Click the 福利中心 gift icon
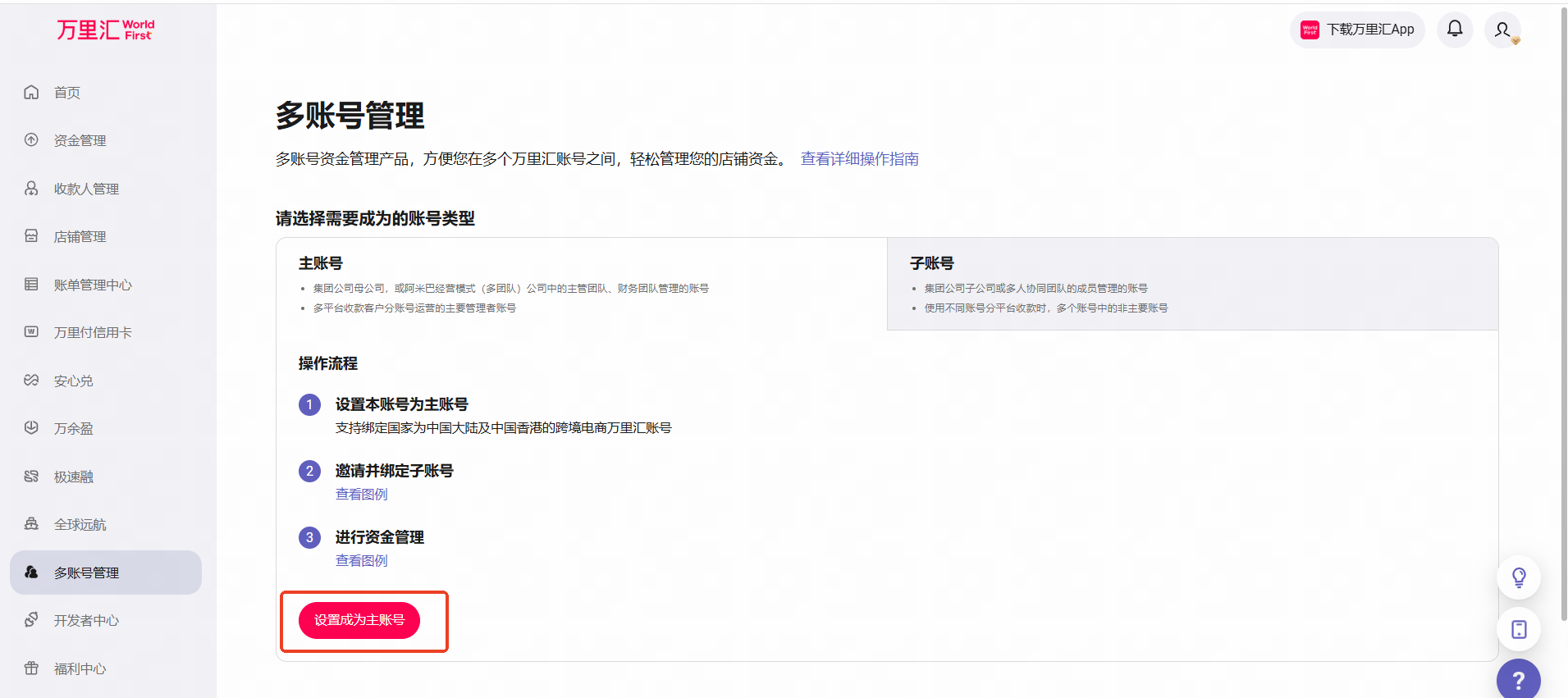This screenshot has height=698, width=1568. pyautogui.click(x=31, y=668)
